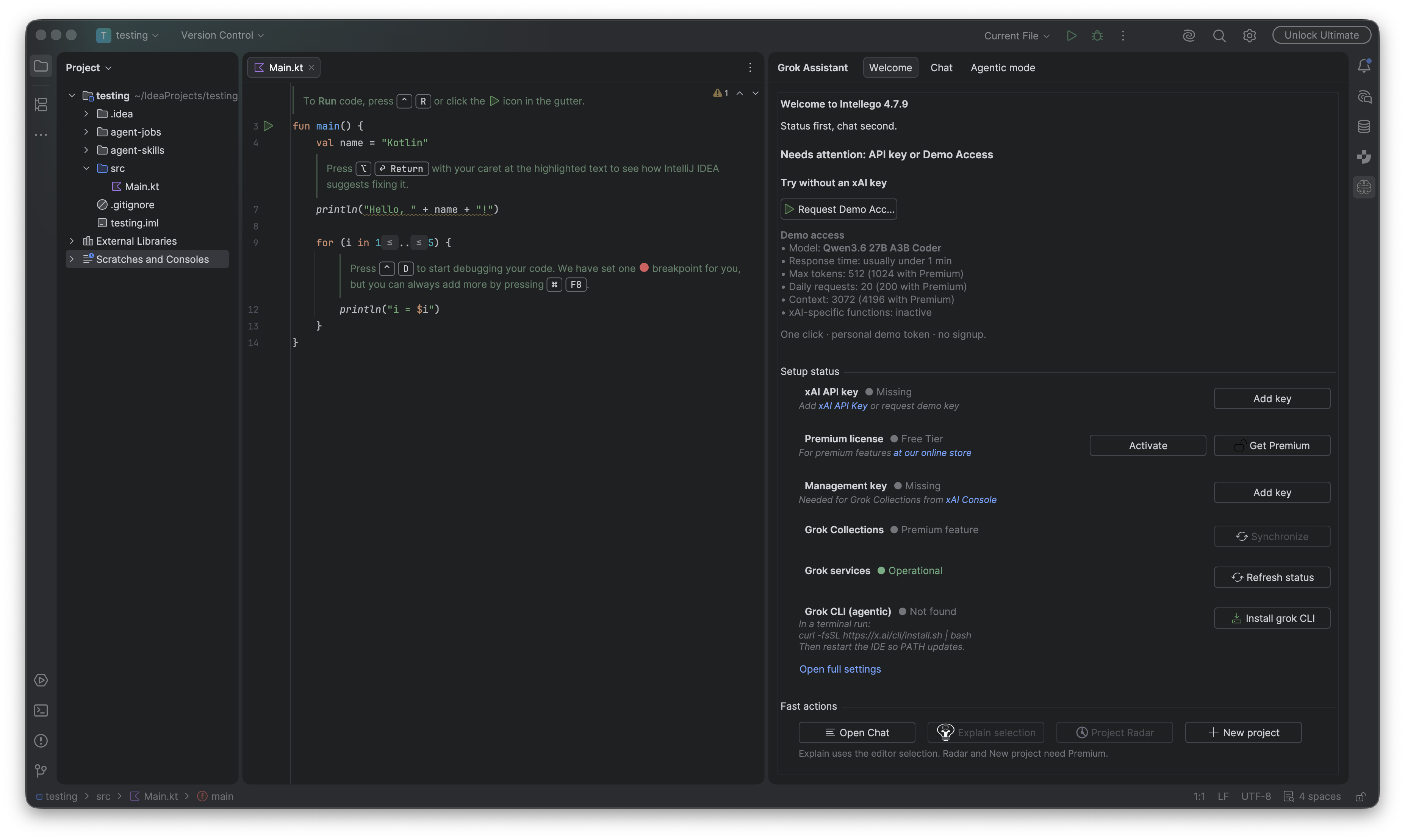Open IDE settings gear
Viewport: 1405px width, 840px height.
pyautogui.click(x=1249, y=35)
